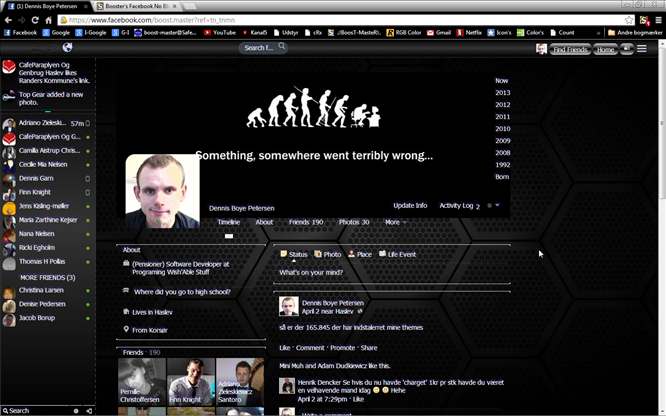Click the chat sidebar search box
The height and width of the screenshot is (416, 666).
tap(36, 410)
